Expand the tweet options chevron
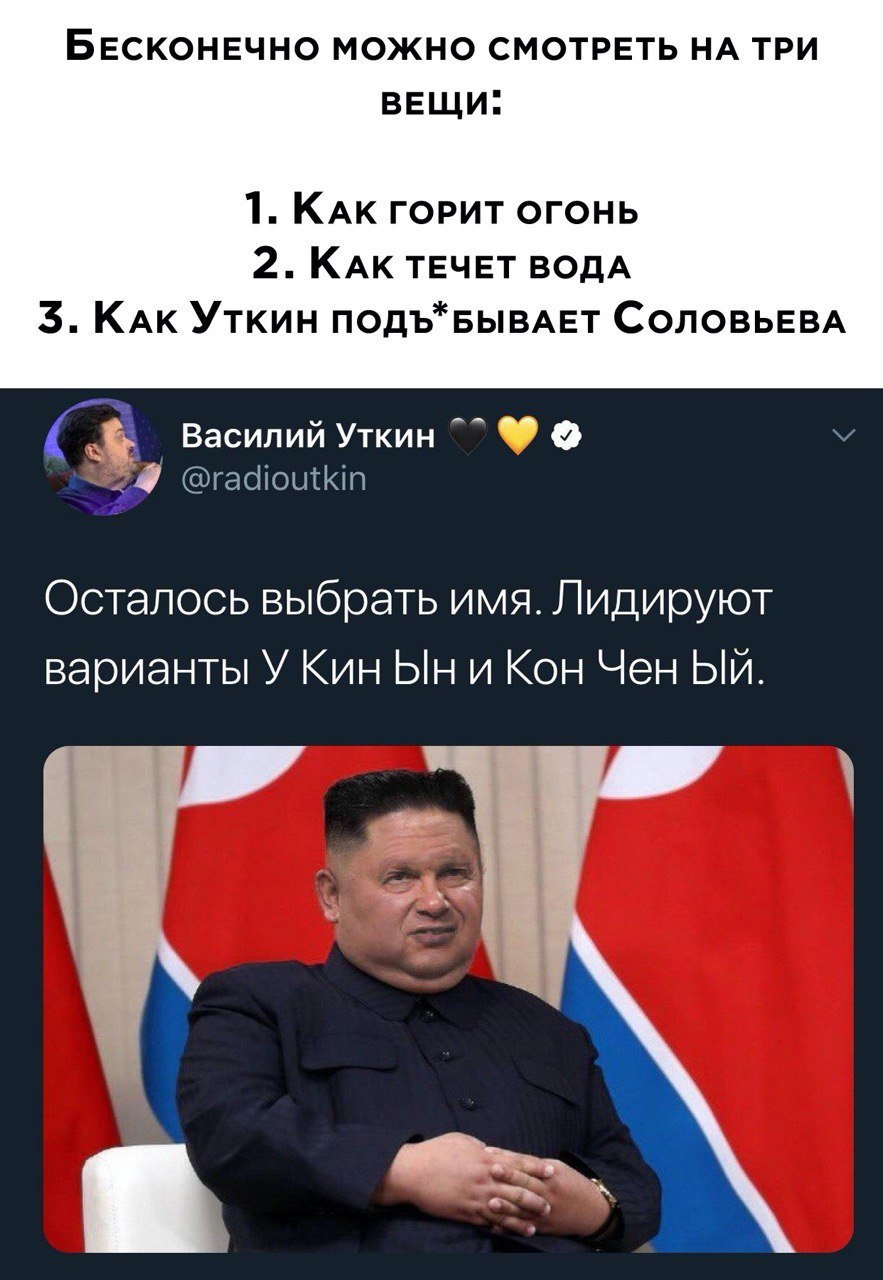883x1280 pixels. point(843,434)
